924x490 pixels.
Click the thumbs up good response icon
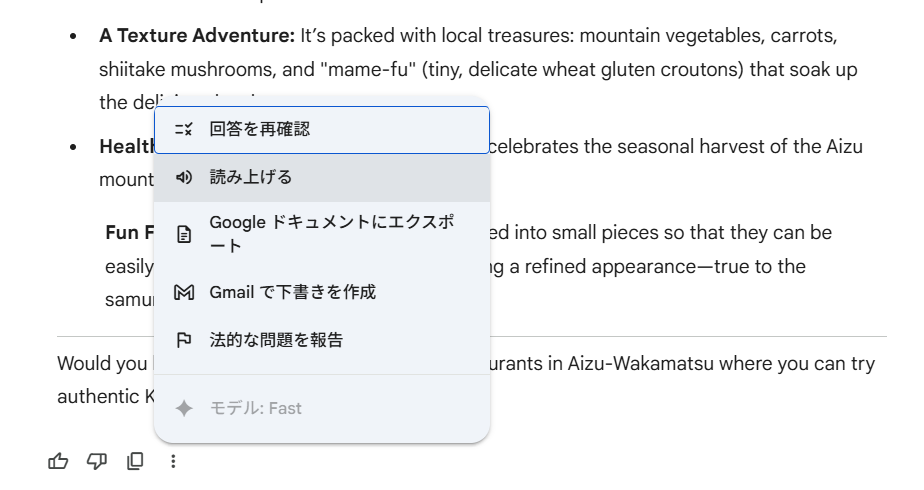[59, 461]
